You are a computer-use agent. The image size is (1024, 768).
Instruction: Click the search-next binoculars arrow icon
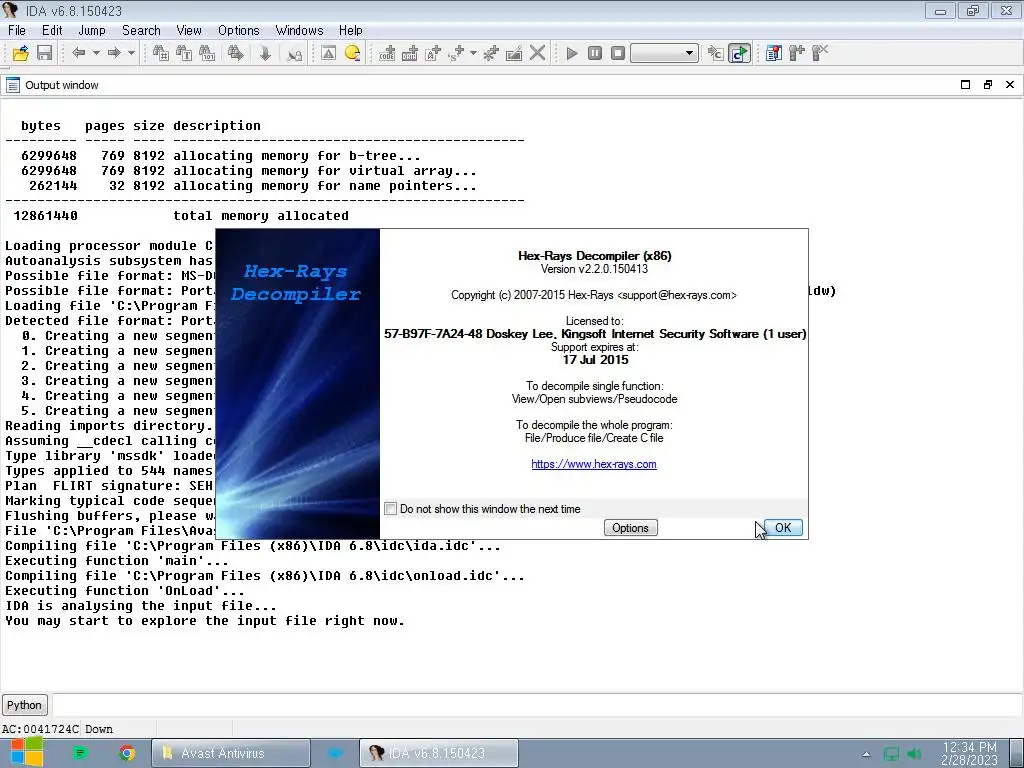point(236,54)
